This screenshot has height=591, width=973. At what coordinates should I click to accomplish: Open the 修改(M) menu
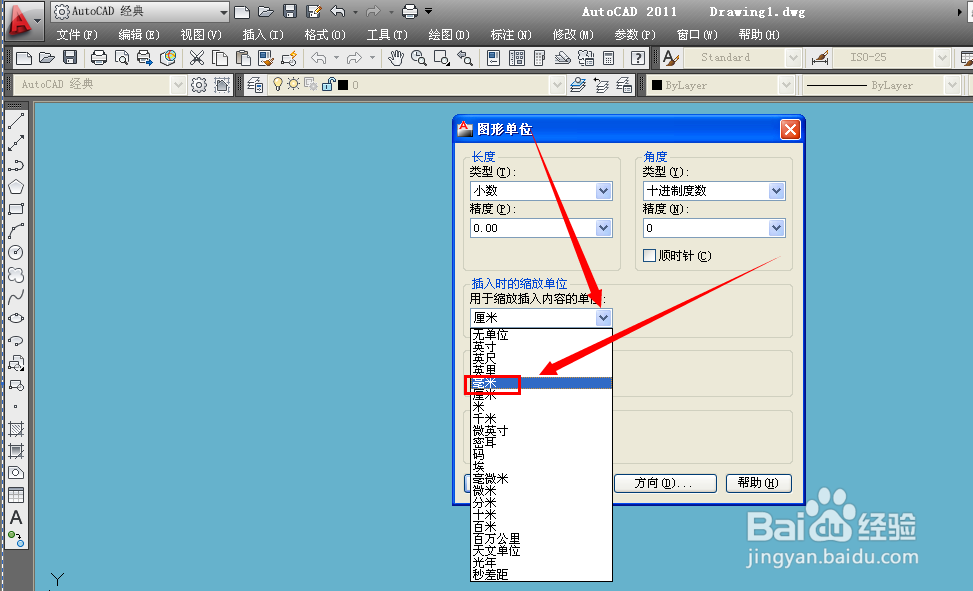(x=573, y=35)
